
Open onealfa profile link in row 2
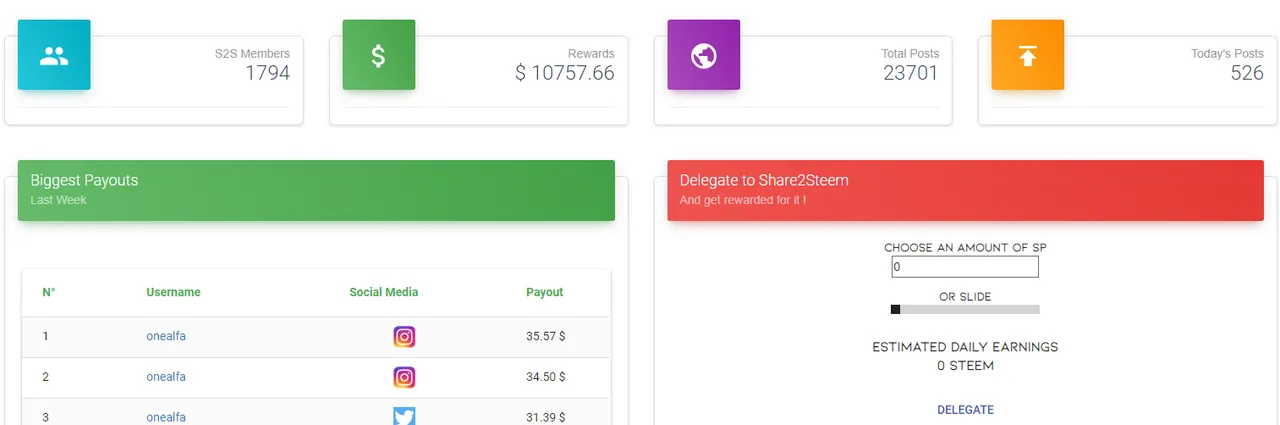click(166, 377)
